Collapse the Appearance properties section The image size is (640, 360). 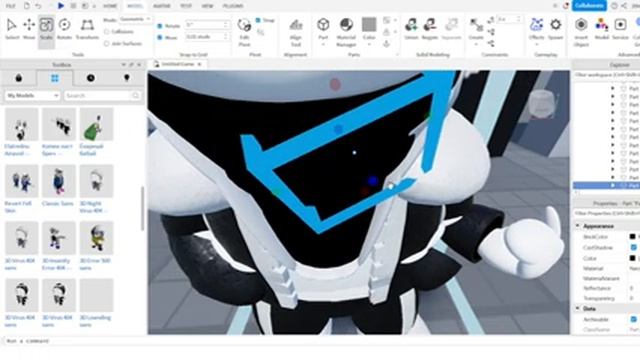point(578,226)
